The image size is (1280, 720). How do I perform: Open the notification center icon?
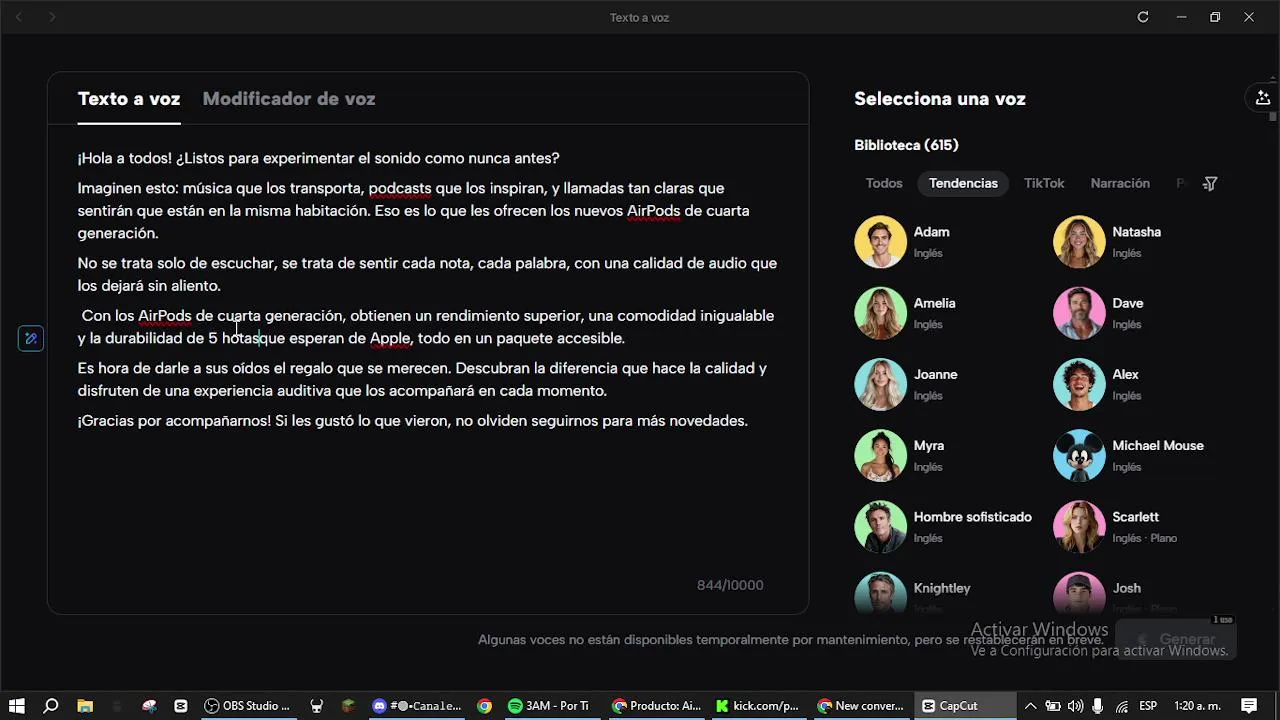tap(1249, 706)
